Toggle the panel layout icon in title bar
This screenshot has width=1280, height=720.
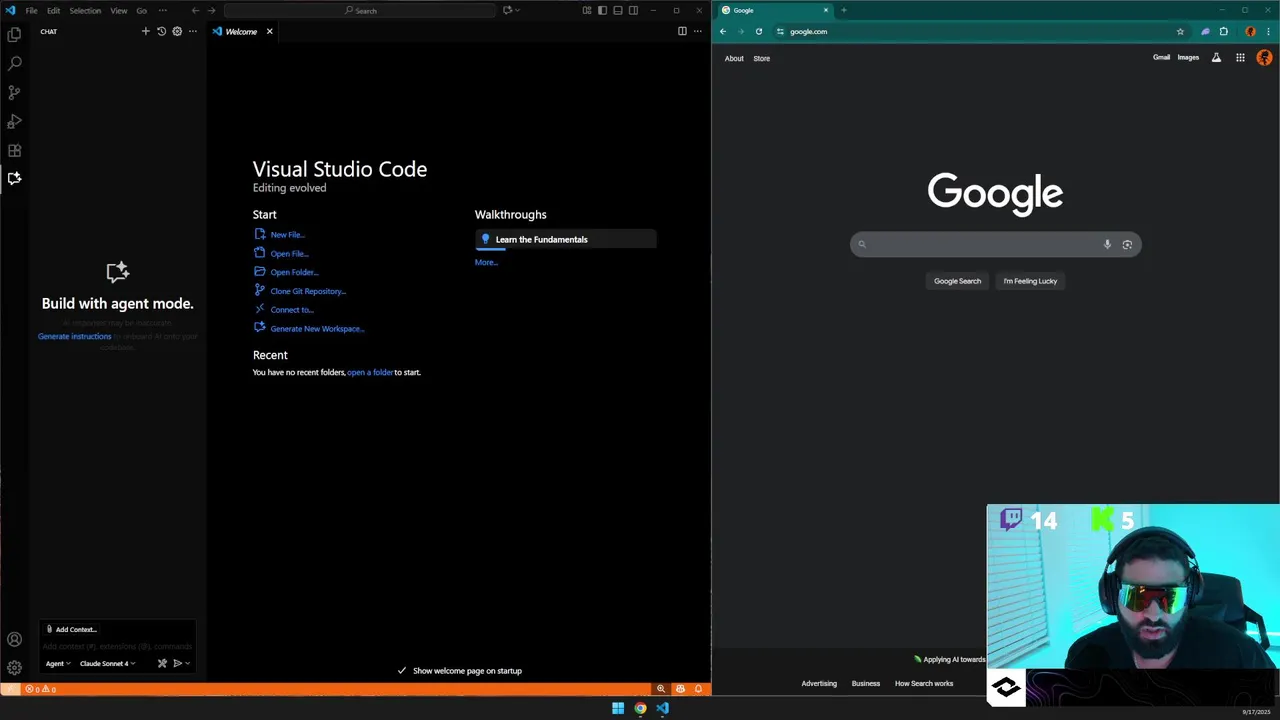618,10
